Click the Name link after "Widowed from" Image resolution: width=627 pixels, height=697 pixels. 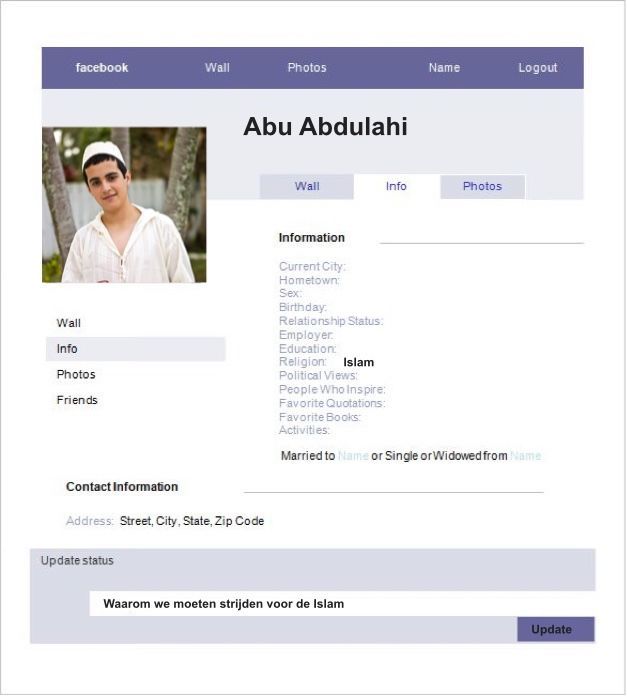[x=525, y=456]
